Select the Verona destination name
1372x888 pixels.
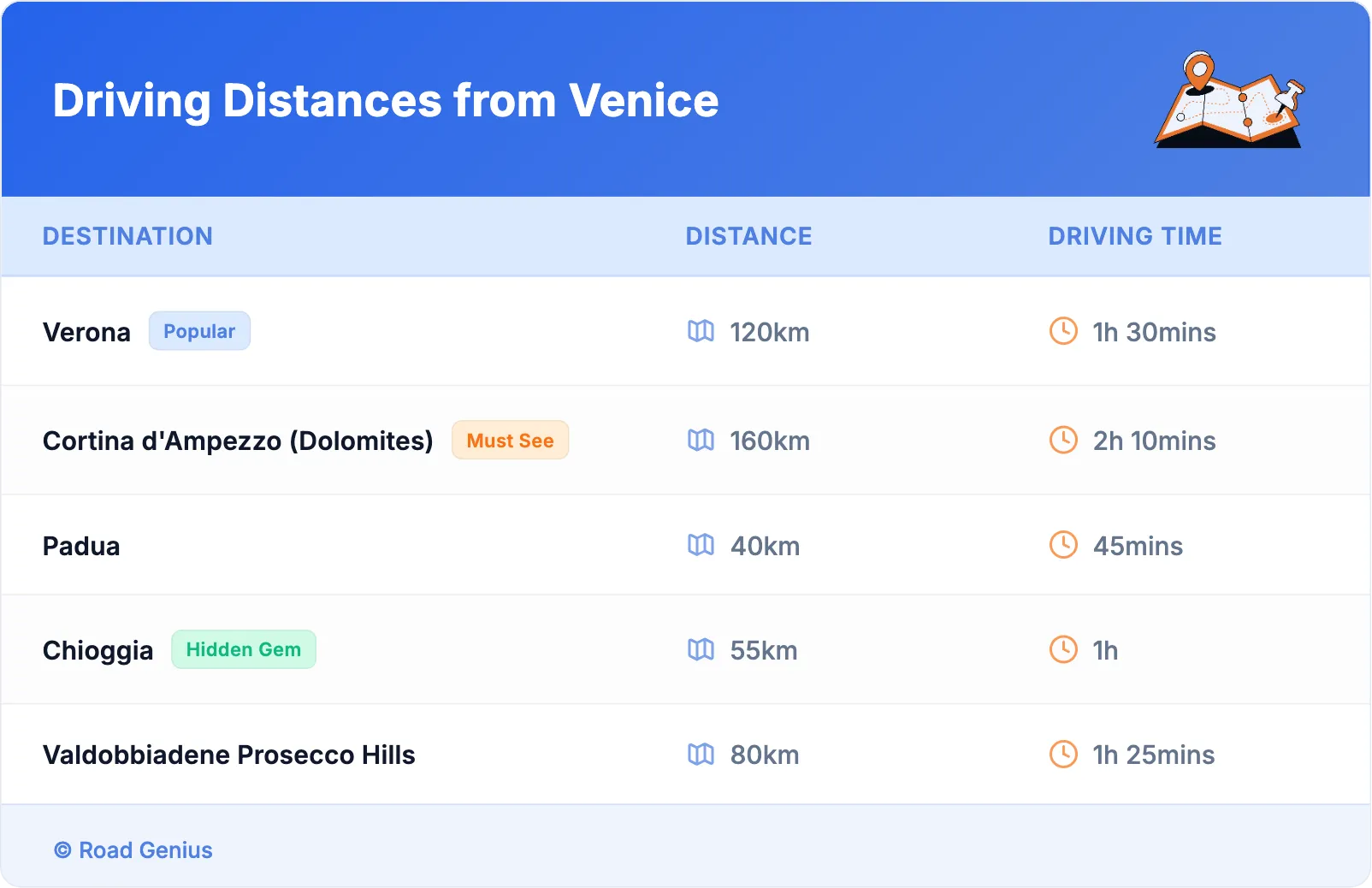tap(86, 332)
